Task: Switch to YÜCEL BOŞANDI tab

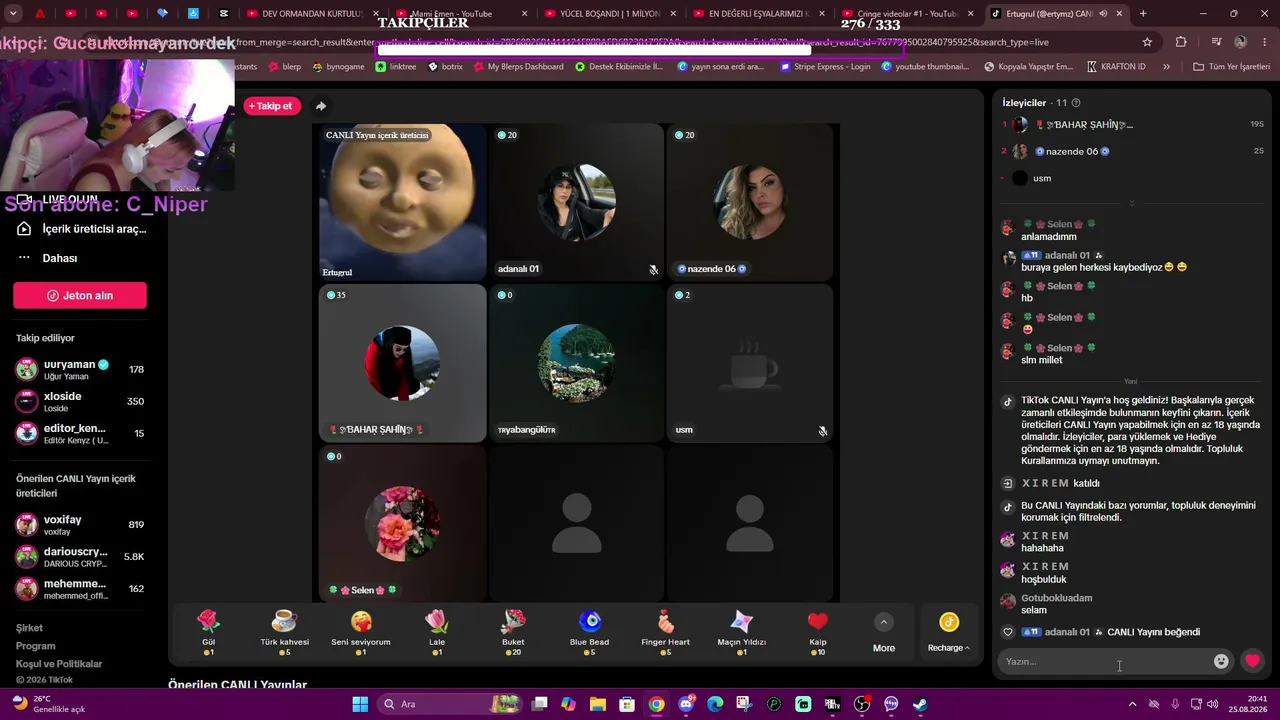Action: click(609, 14)
